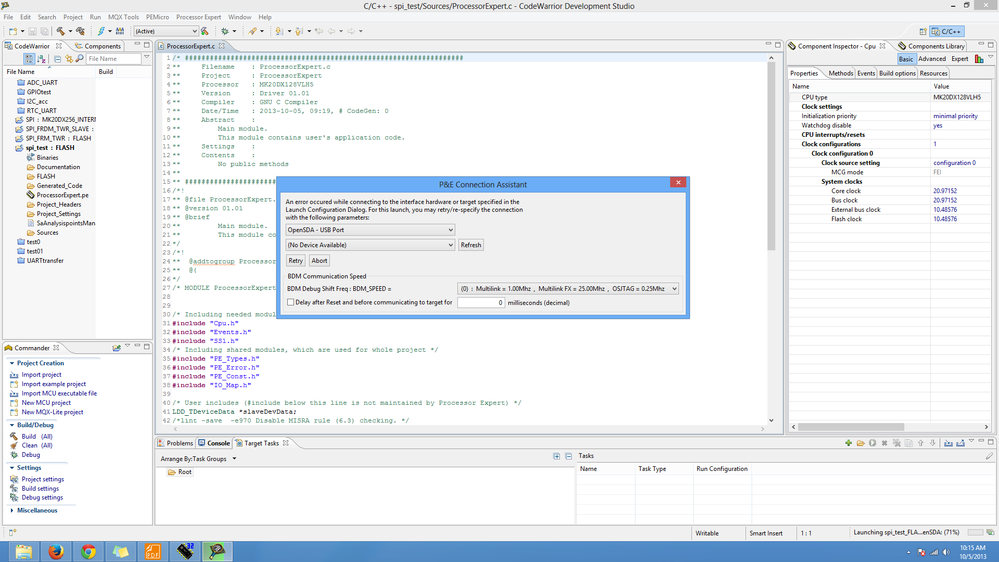Screen dimensions: 999x562
Task: Click the bar chart icon in Component Inspector
Action: click(x=979, y=59)
